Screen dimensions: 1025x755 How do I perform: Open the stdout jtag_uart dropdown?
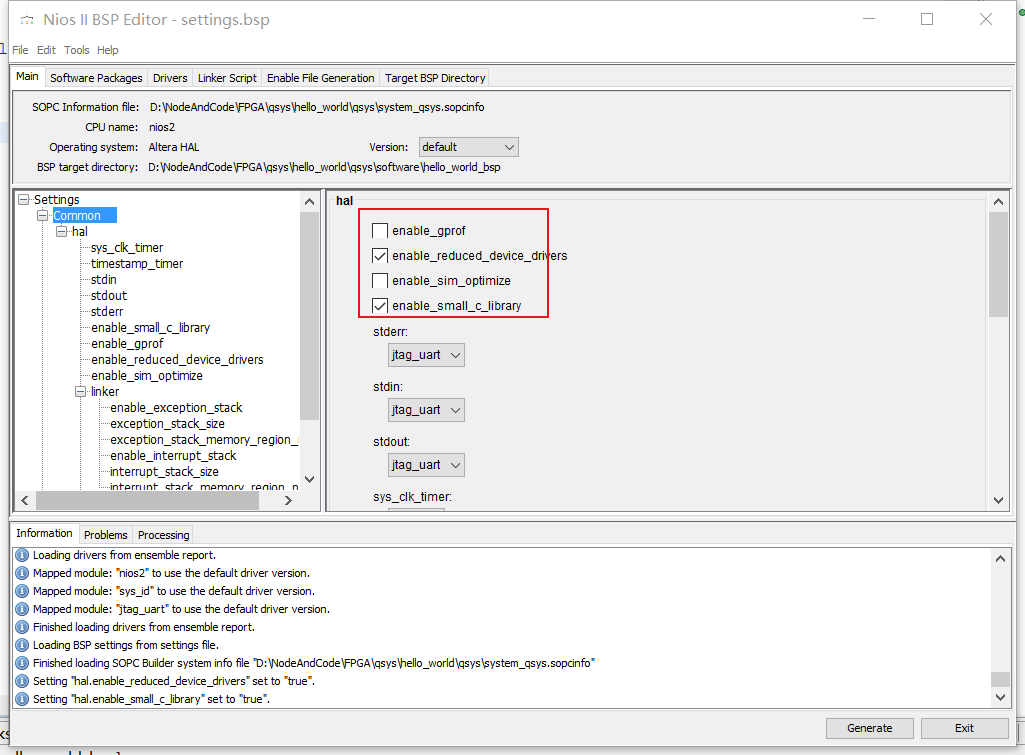pos(426,464)
